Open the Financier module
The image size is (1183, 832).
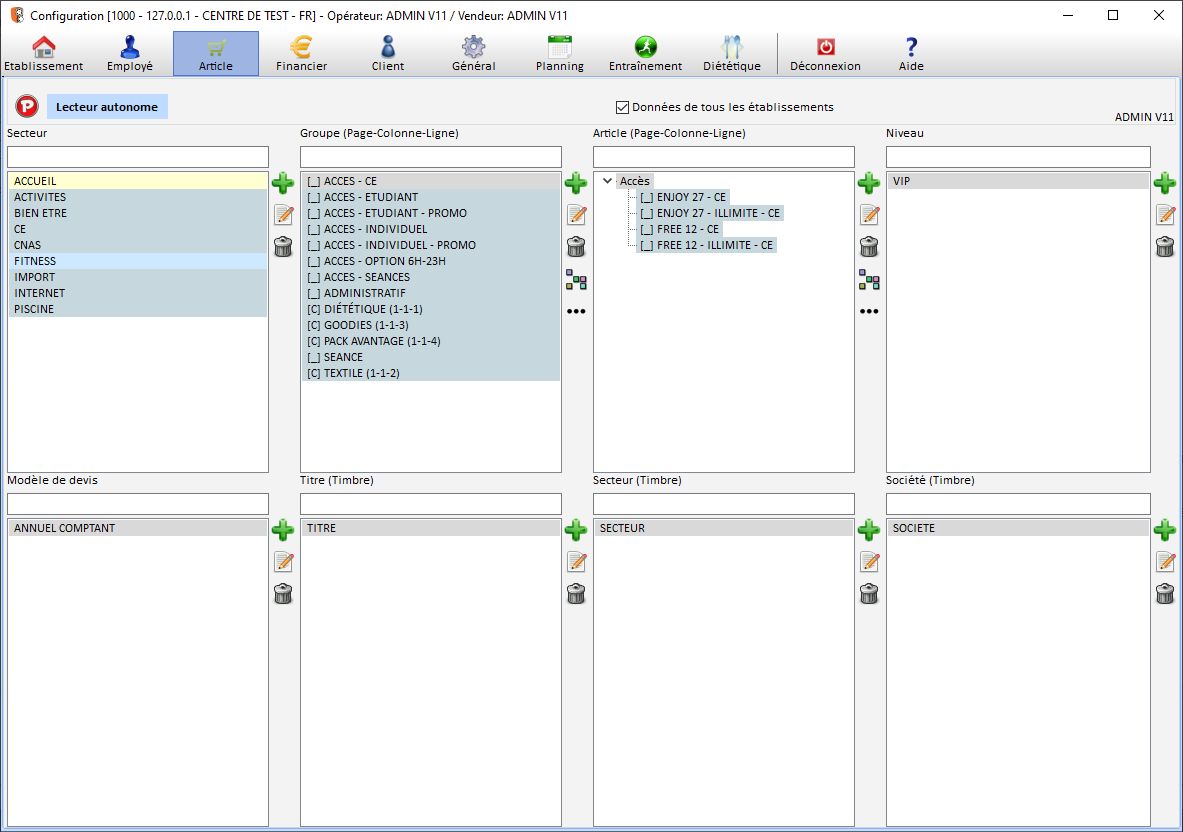pos(302,52)
